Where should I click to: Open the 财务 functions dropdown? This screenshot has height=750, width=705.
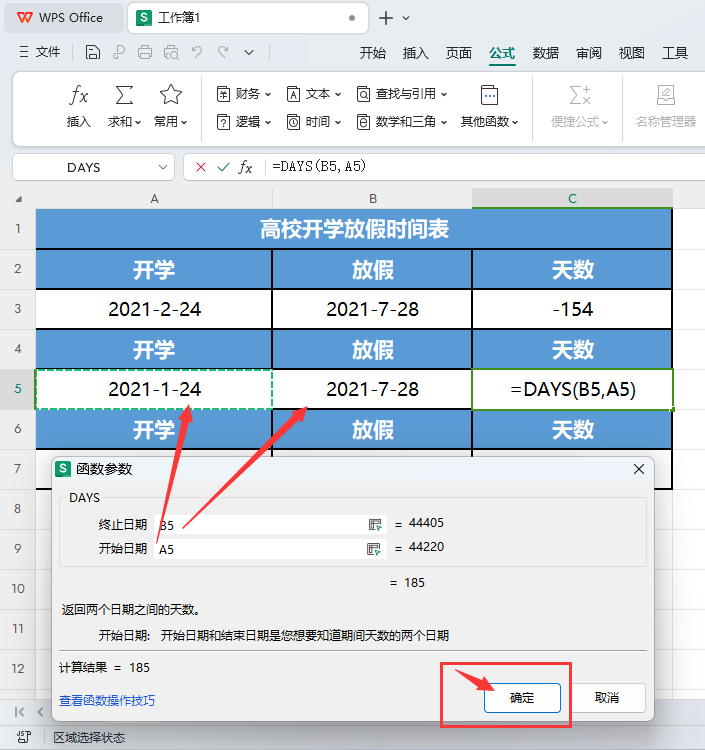pyautogui.click(x=243, y=94)
